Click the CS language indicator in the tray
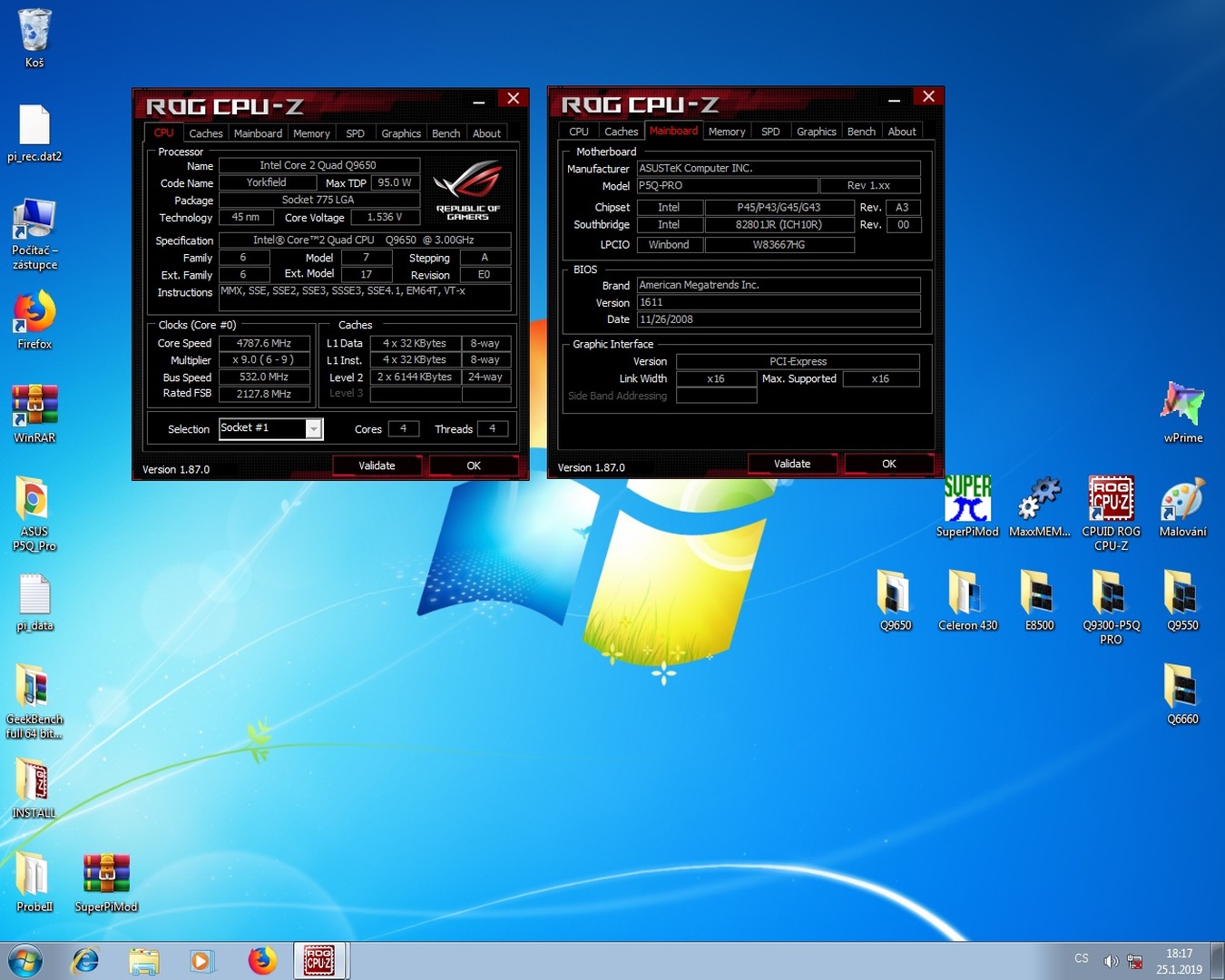Screen dimensions: 1225x980 pos(1082,958)
